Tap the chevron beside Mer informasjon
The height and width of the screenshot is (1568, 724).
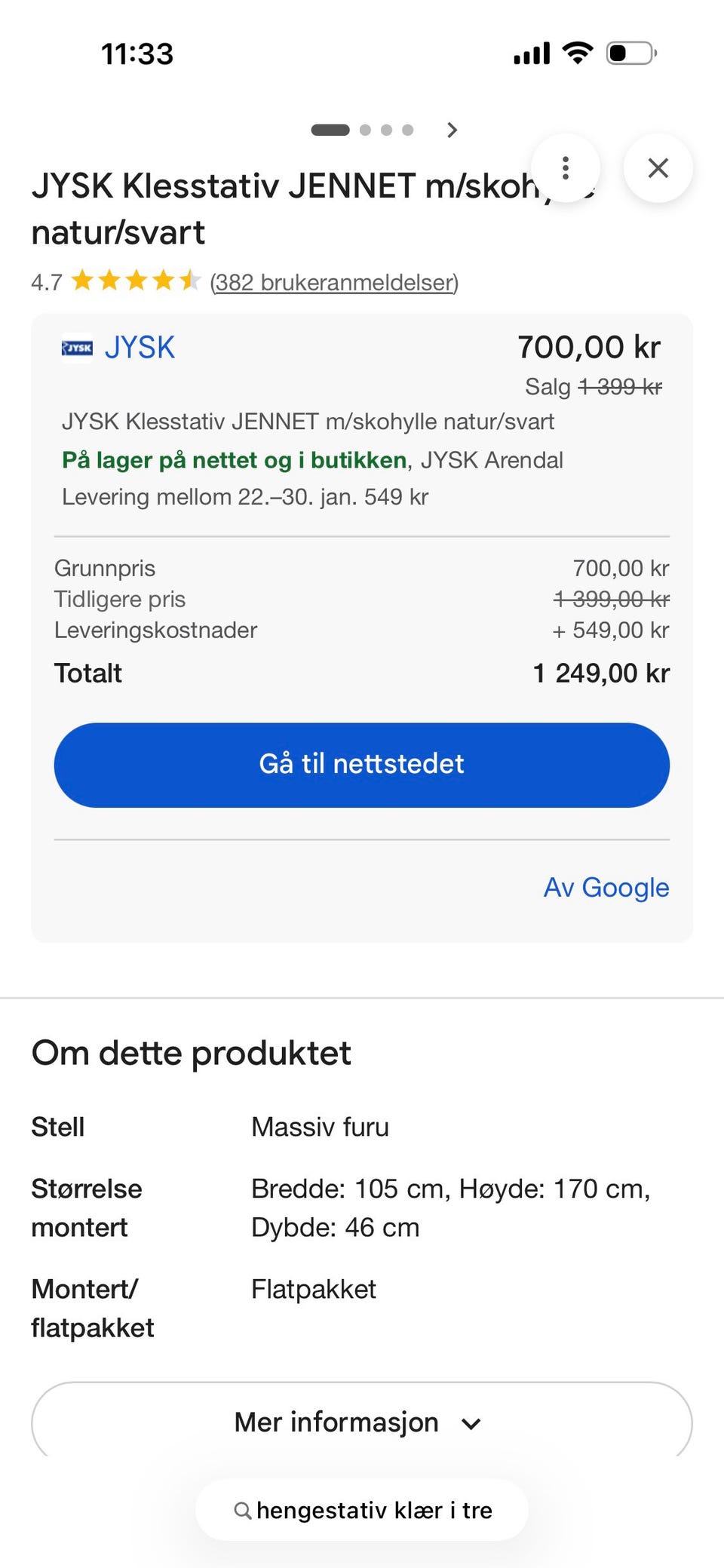pos(471,1424)
